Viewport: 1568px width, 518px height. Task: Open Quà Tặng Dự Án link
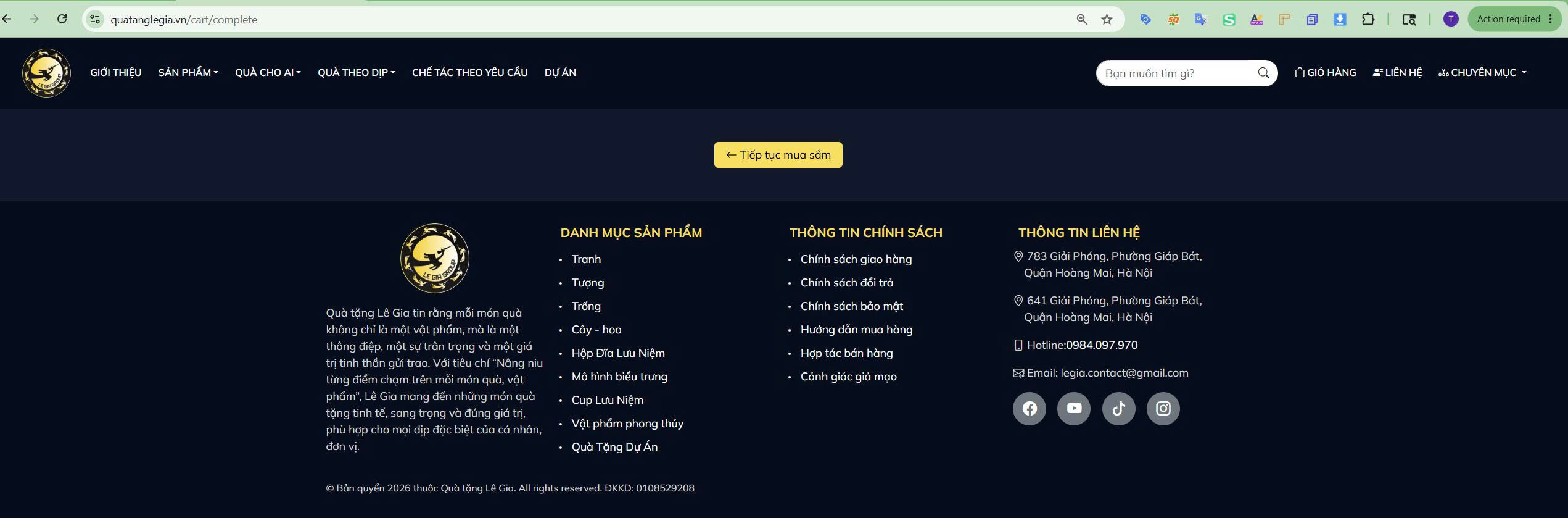tap(614, 447)
